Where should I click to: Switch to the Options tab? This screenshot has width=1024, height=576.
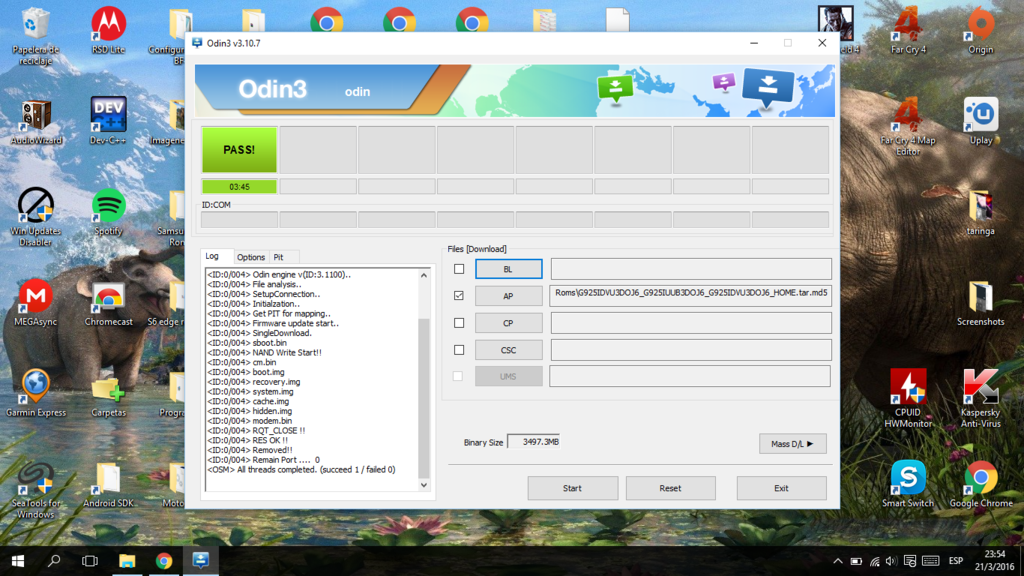251,257
